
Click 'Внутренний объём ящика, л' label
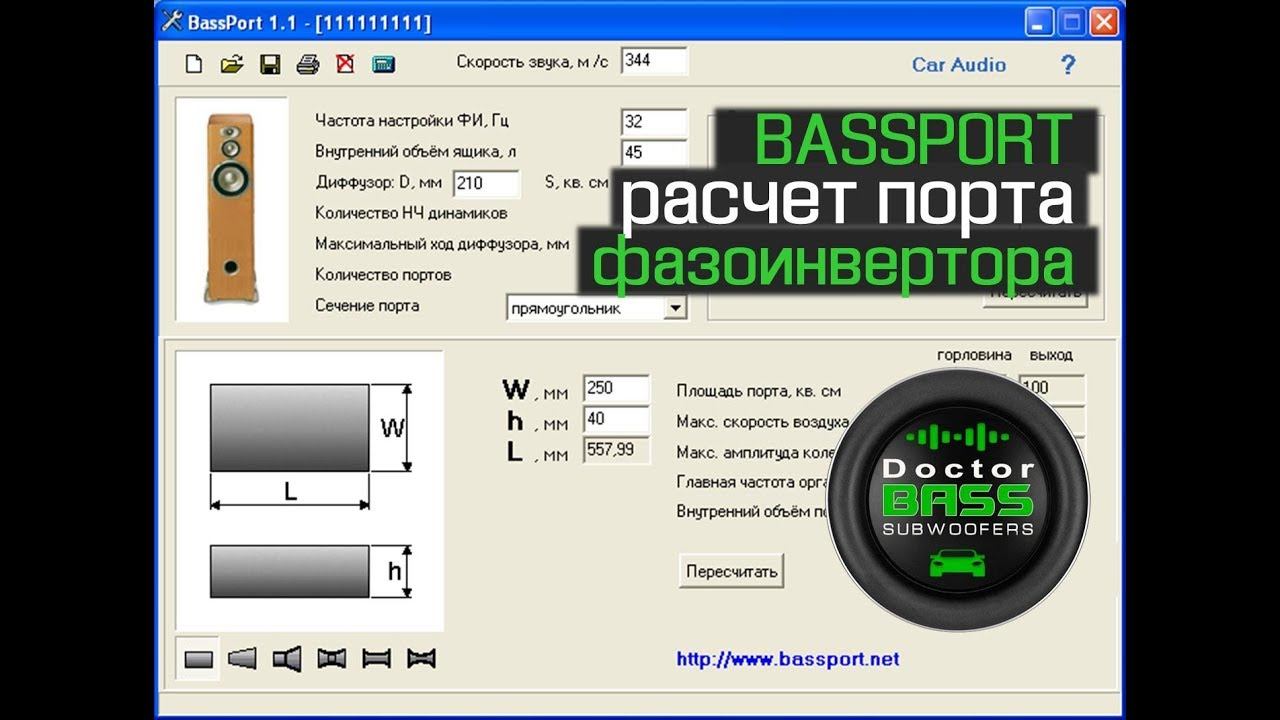(416, 152)
